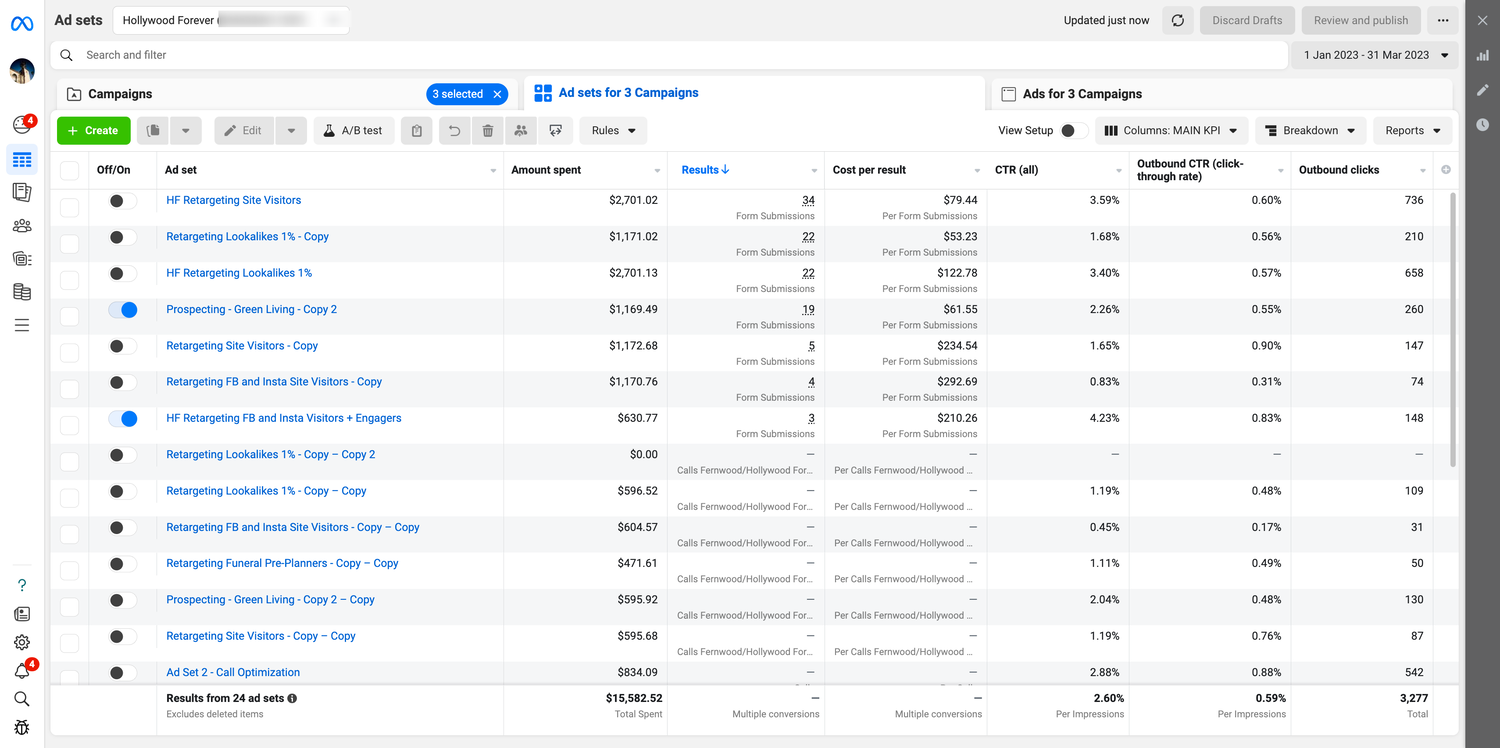Open the HF Retargeting Site Visitors link
Image resolution: width=1500 pixels, height=748 pixels.
click(x=233, y=200)
